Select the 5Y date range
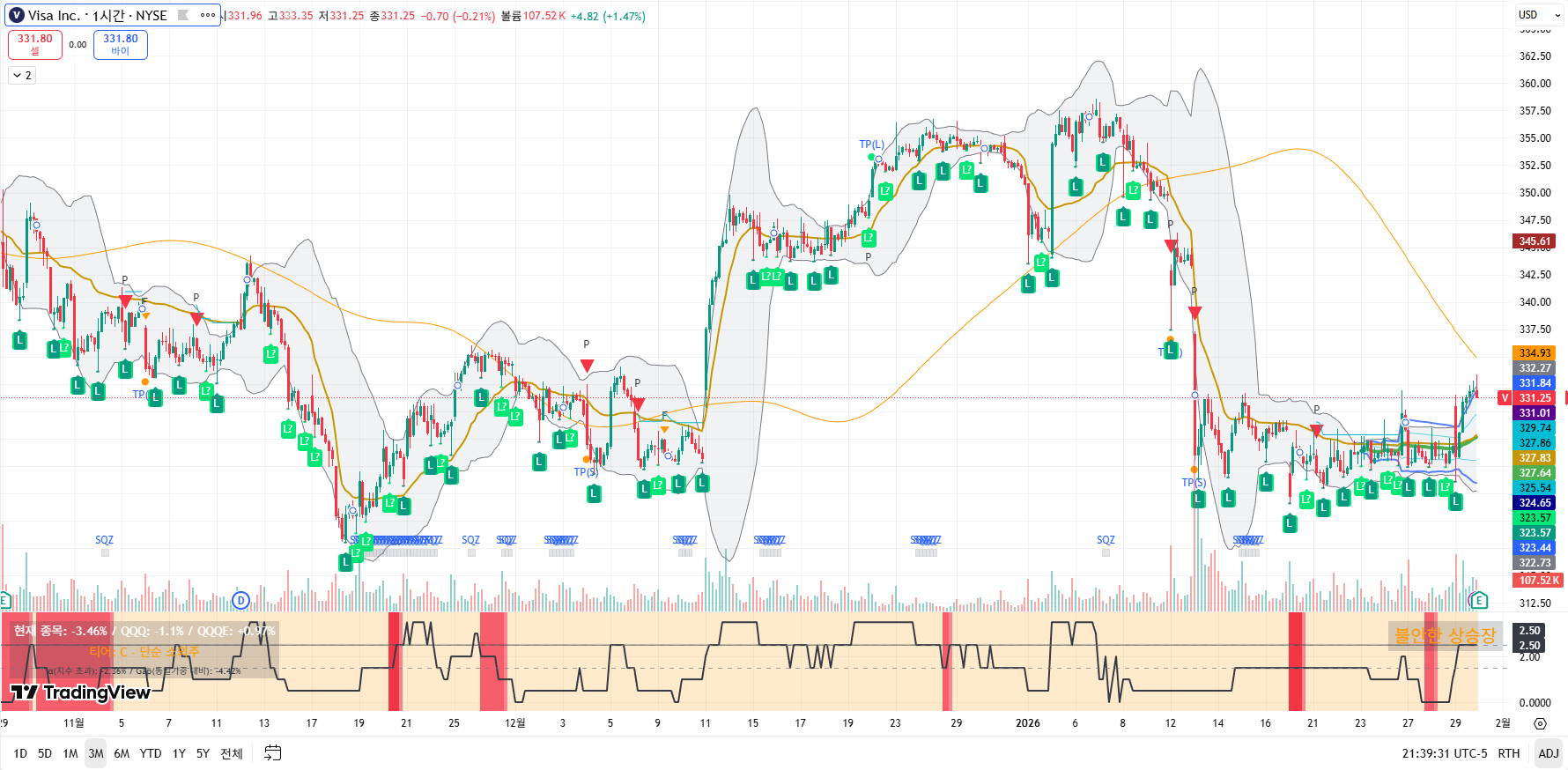 coord(203,753)
